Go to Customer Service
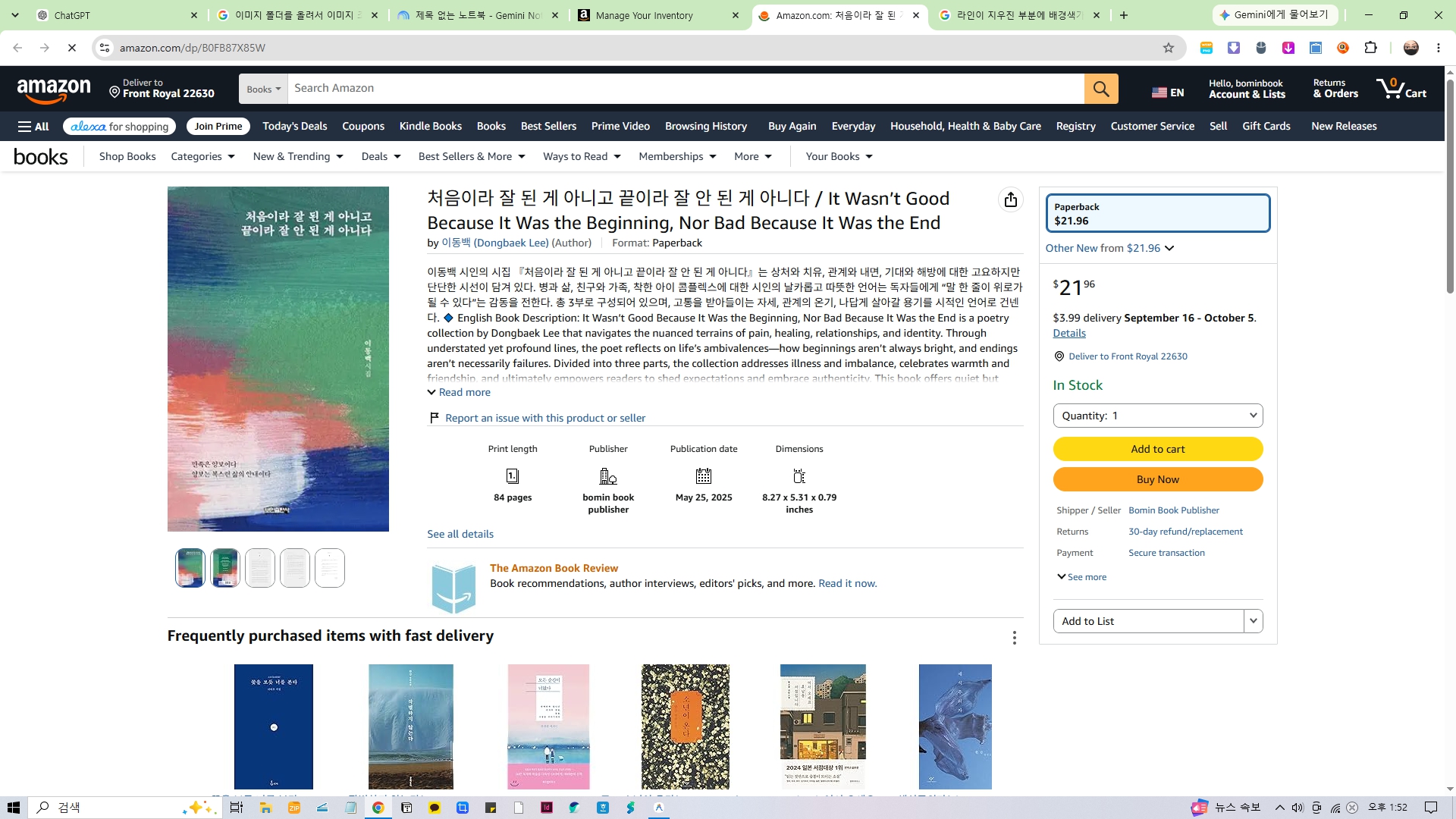The image size is (1456, 819). 1153,127
